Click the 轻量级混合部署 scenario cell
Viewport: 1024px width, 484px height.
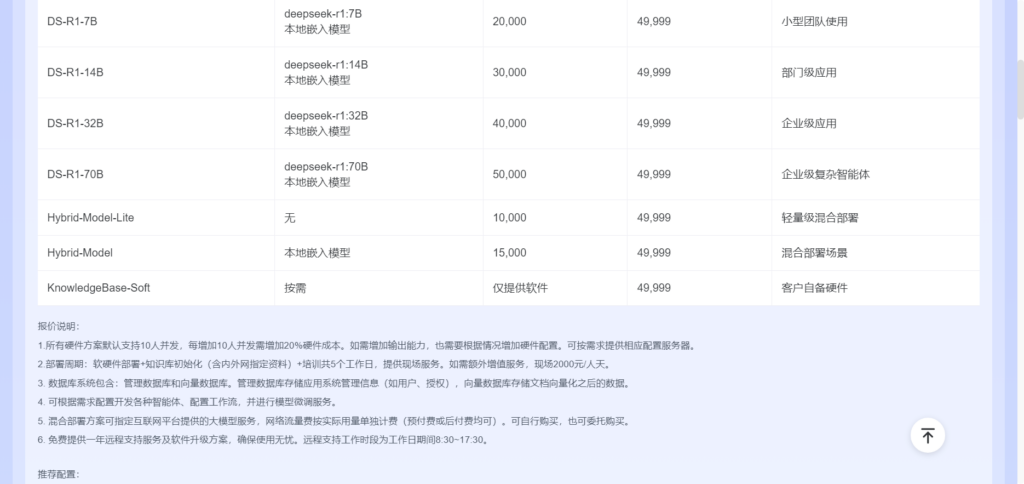pos(875,218)
